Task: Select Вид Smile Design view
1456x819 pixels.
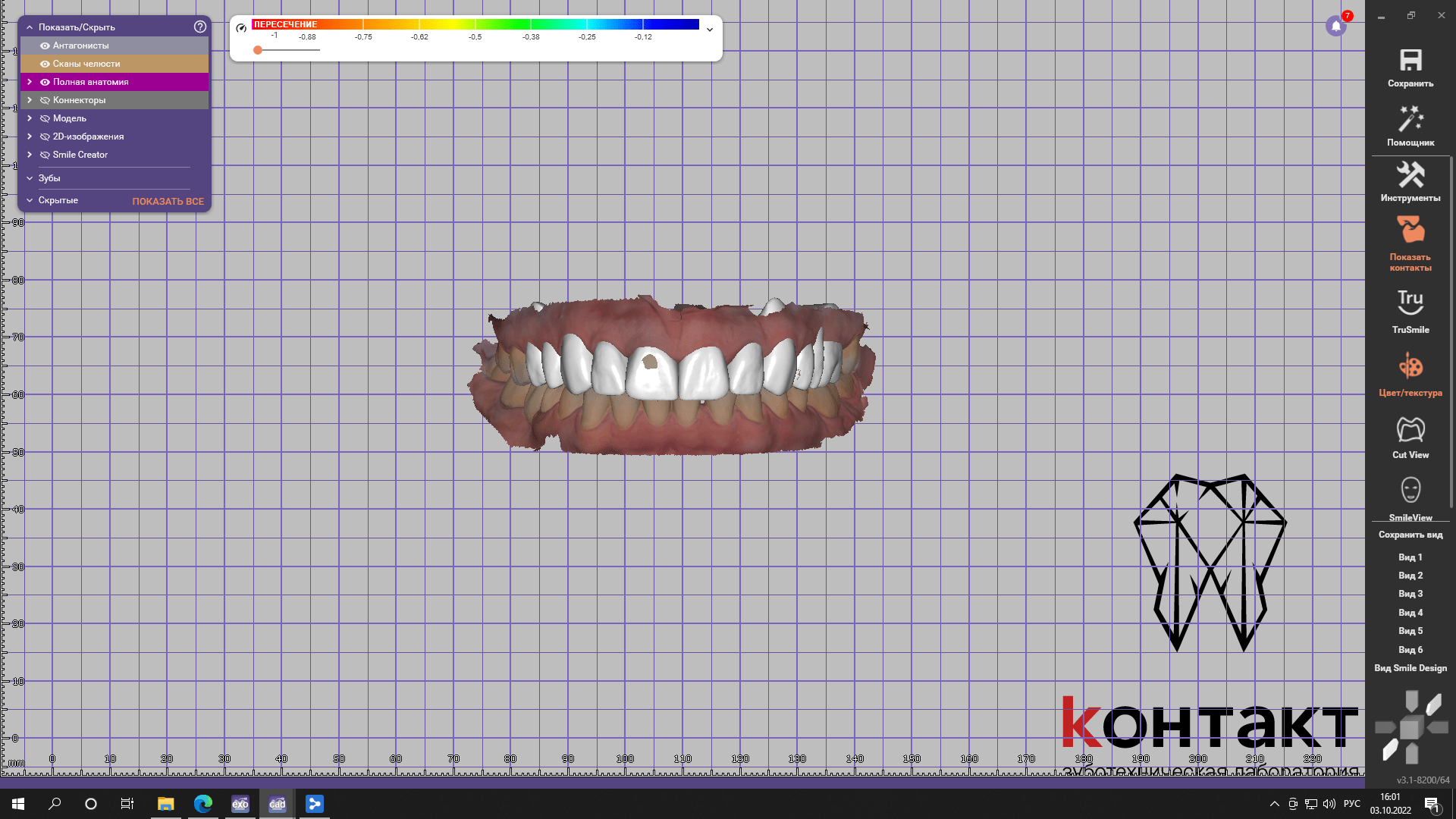Action: (x=1410, y=668)
